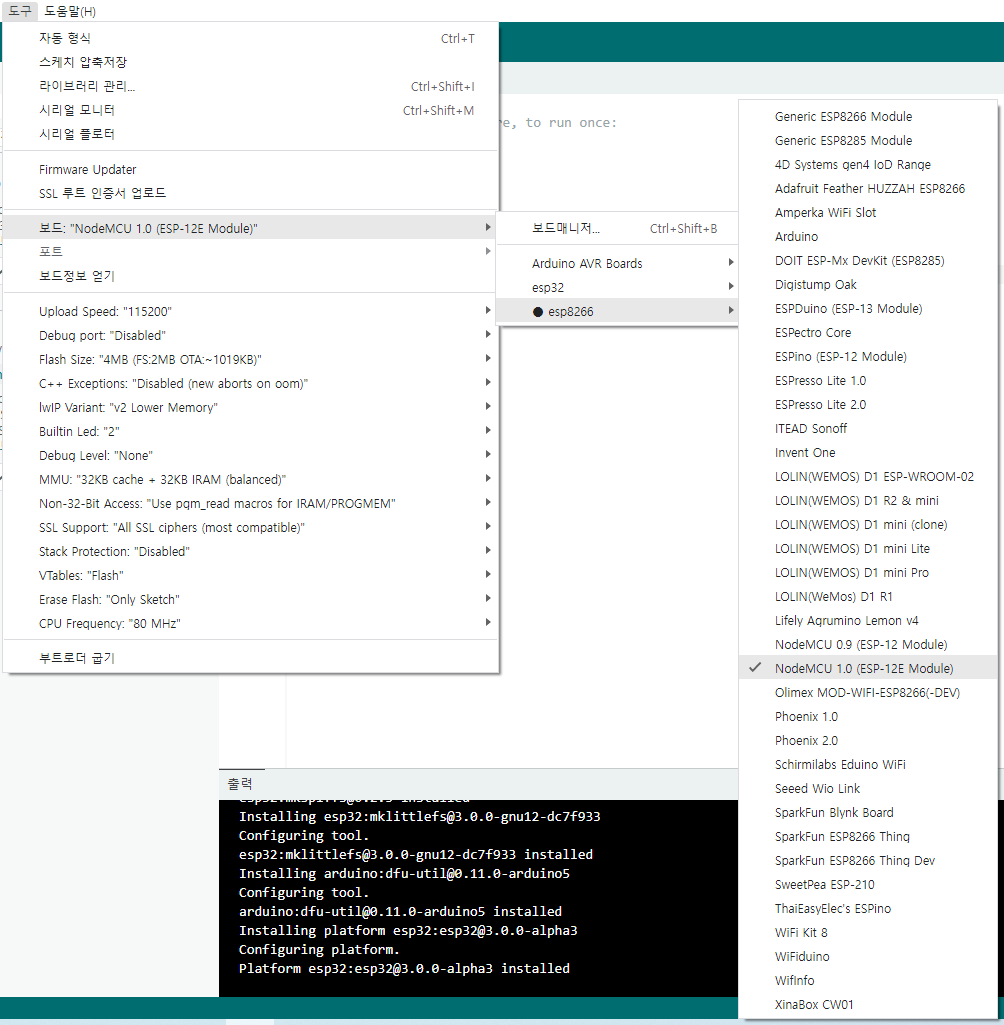This screenshot has width=1004, height=1025.
Task: Select LOLIN(WEMOS) D1 mini Lite
Action: point(868,548)
